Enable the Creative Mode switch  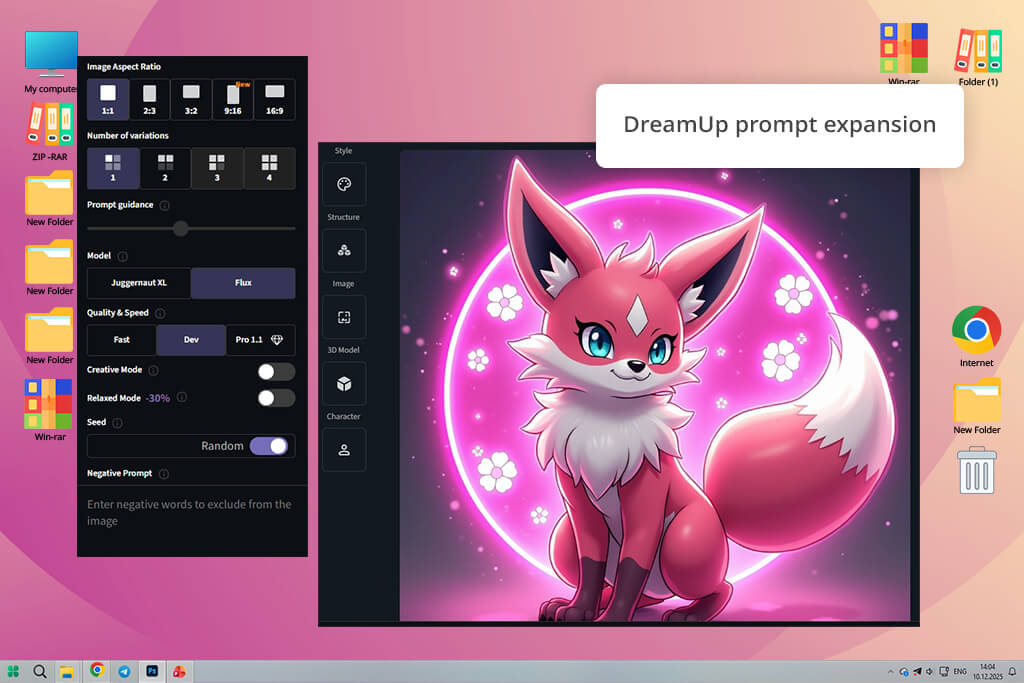pos(276,372)
